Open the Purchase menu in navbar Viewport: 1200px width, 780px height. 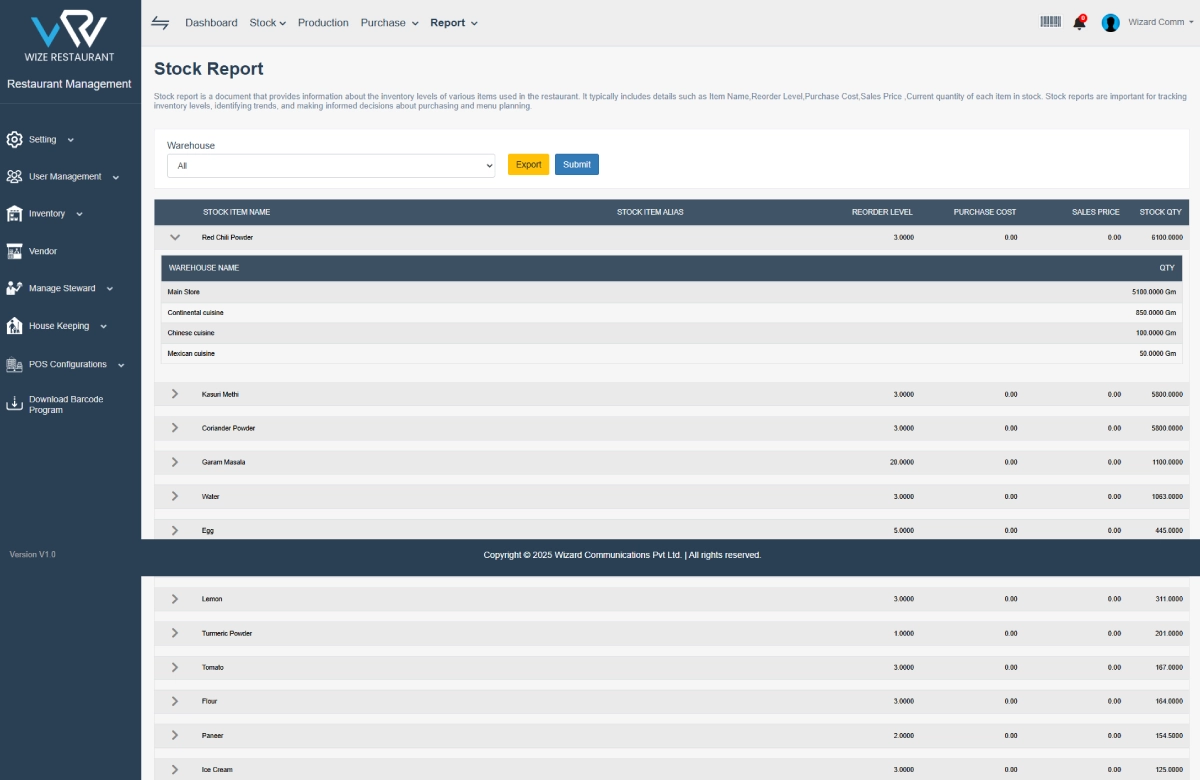[x=389, y=23]
